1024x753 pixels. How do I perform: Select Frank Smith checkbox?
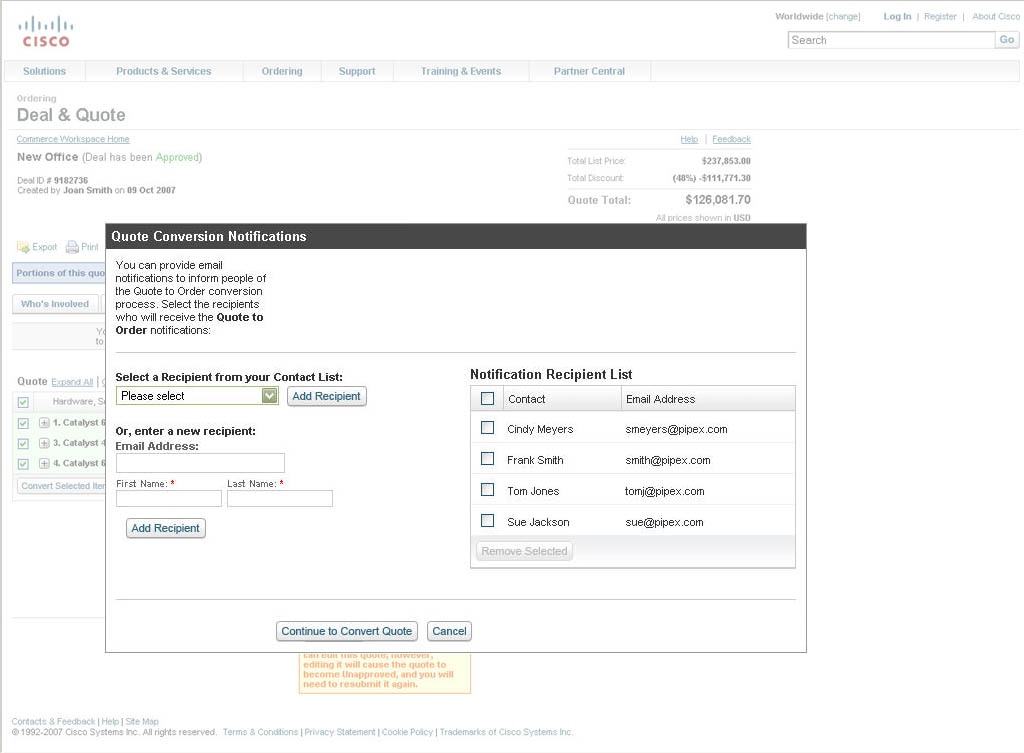487,458
